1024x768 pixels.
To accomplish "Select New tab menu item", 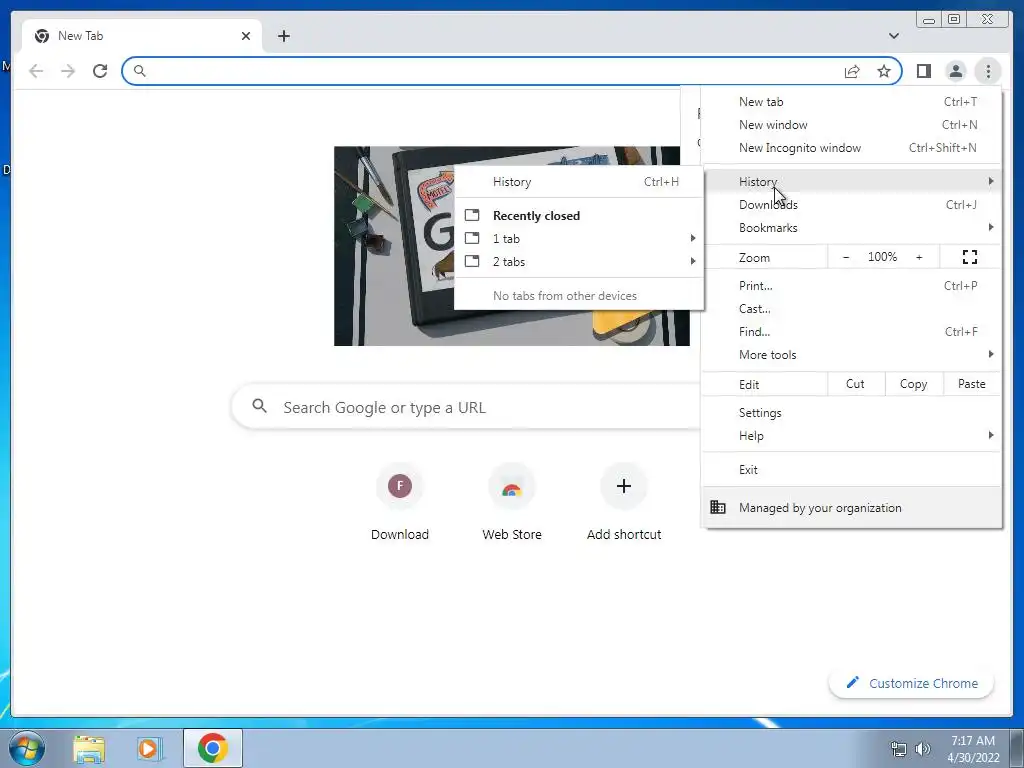I will 852,102.
